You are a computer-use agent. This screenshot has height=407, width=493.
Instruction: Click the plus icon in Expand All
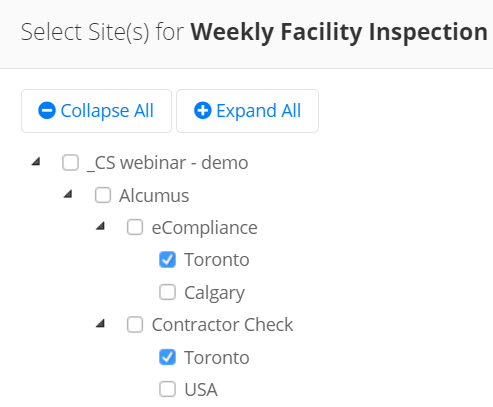202,110
